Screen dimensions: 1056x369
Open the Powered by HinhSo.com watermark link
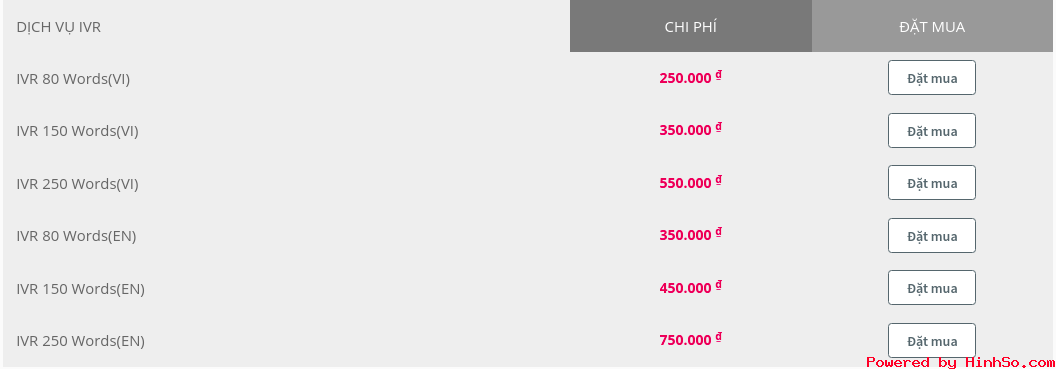pyautogui.click(x=960, y=362)
